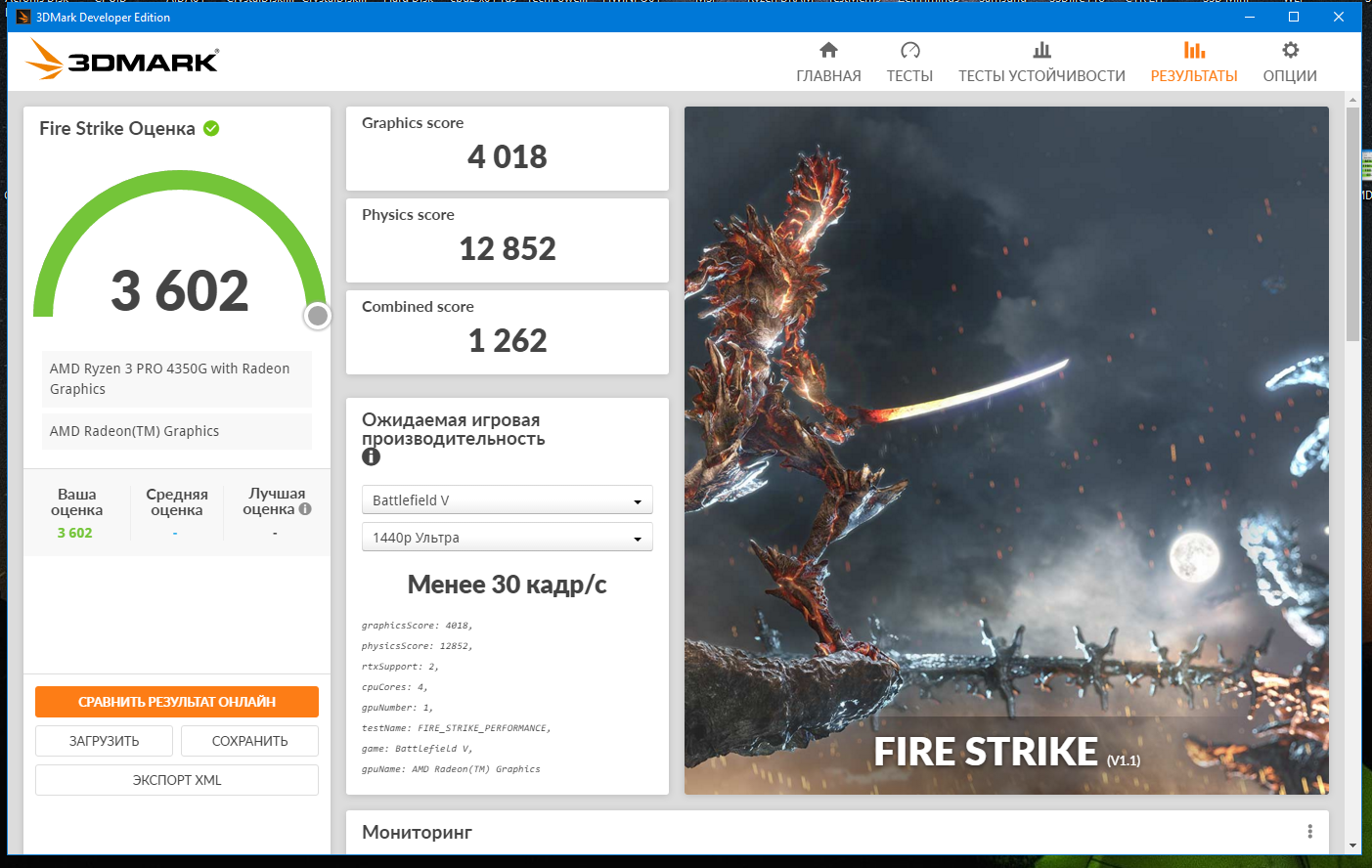Click the Graphics score label

tap(413, 123)
